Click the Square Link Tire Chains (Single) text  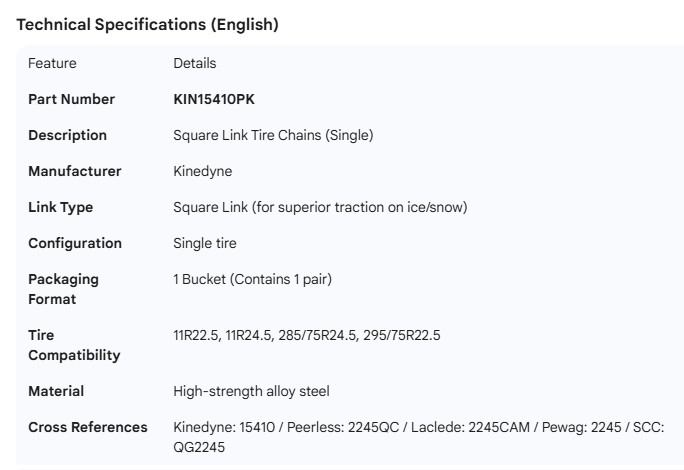pos(273,135)
